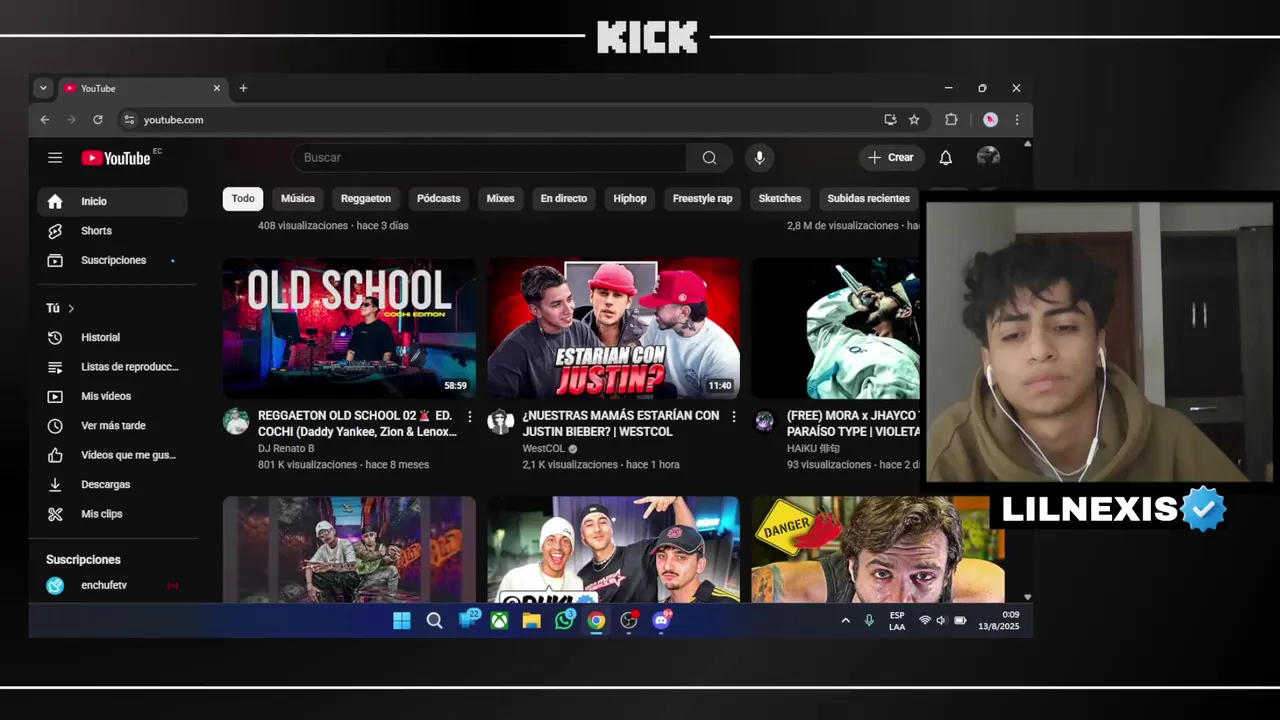This screenshot has width=1280, height=720.
Task: Open Windows Start menu
Action: coord(402,621)
